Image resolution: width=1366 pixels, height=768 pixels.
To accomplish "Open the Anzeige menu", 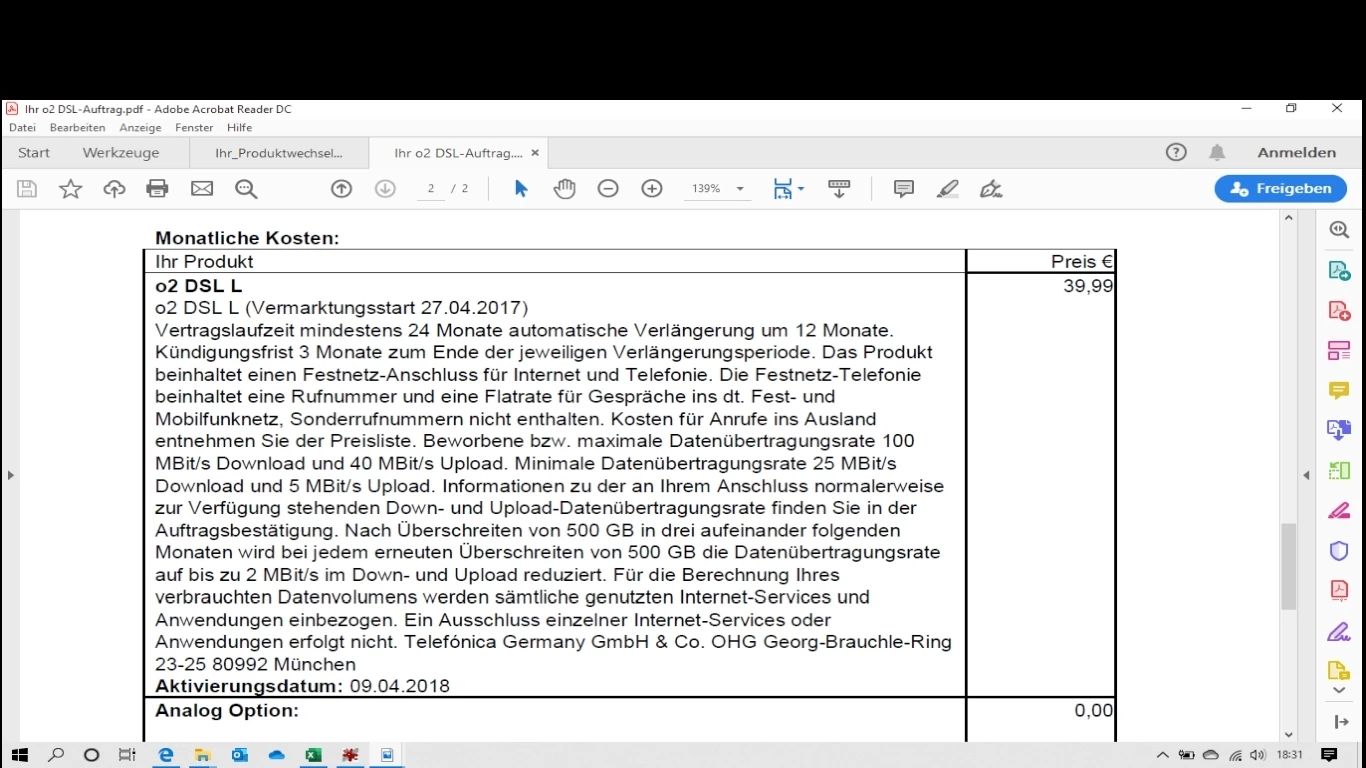I will [x=140, y=128].
